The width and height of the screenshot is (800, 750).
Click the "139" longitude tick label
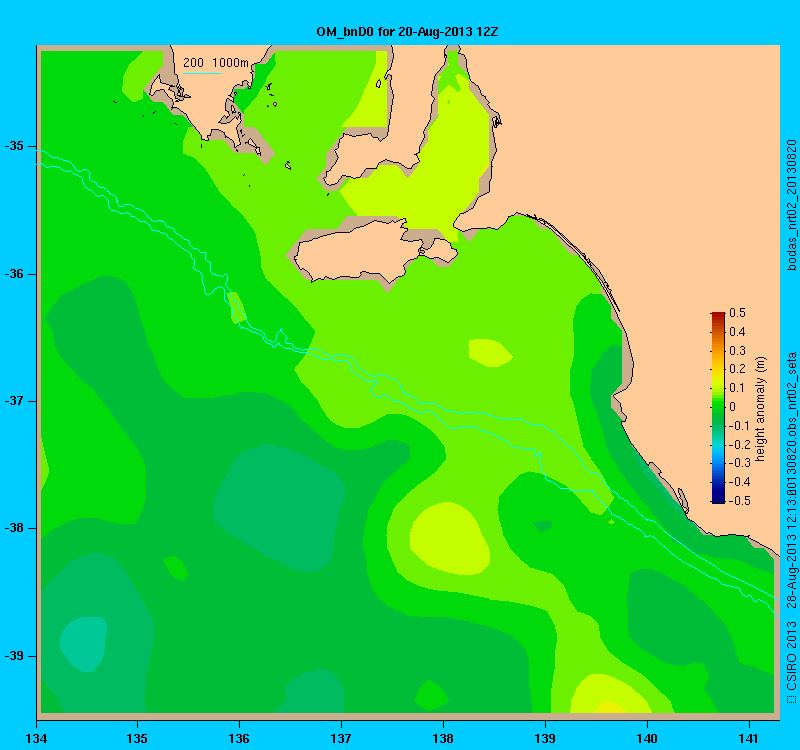click(x=545, y=739)
